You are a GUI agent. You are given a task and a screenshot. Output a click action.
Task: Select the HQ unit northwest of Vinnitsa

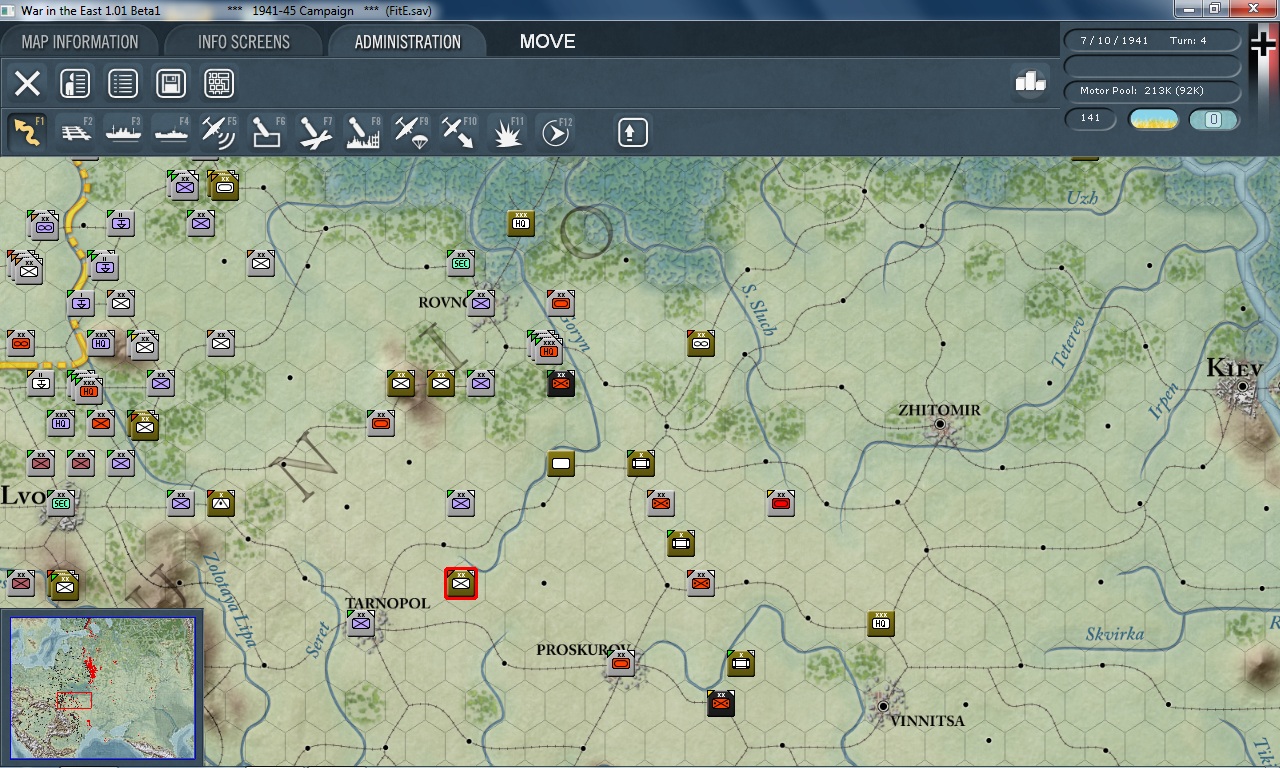[x=881, y=623]
